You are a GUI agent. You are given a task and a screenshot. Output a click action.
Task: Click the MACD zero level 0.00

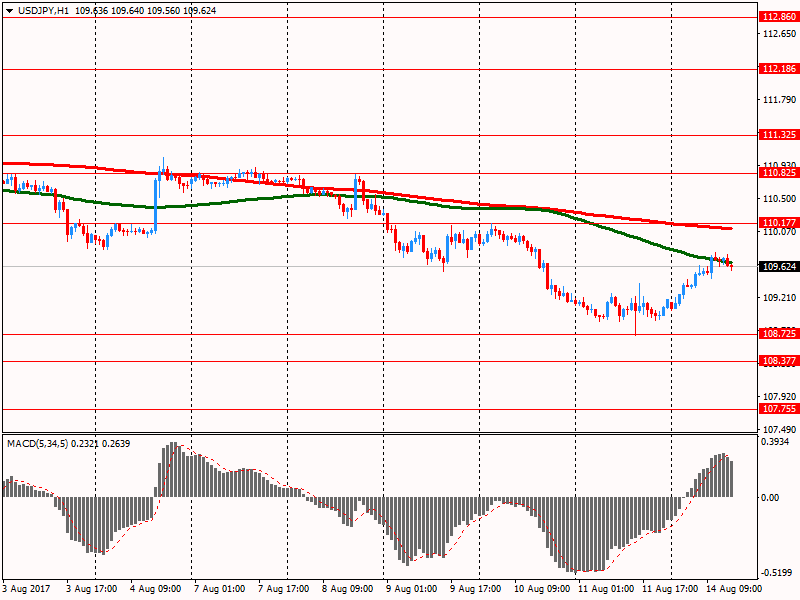(770, 497)
